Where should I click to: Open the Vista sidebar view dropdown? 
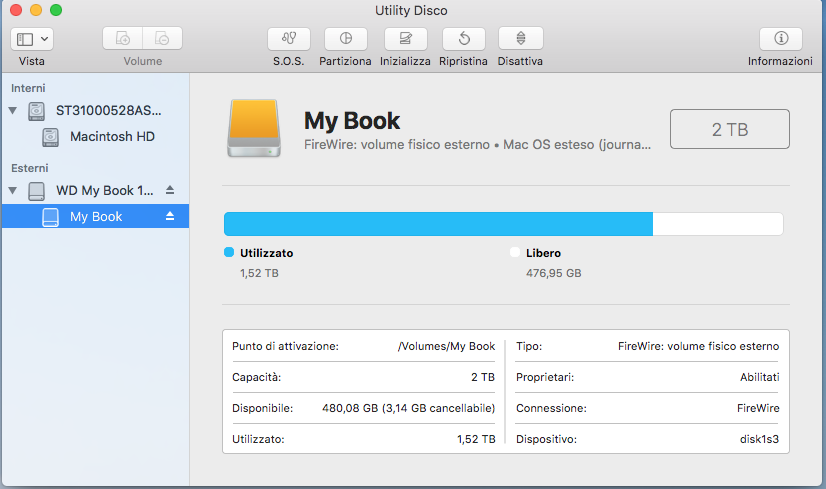pyautogui.click(x=32, y=39)
